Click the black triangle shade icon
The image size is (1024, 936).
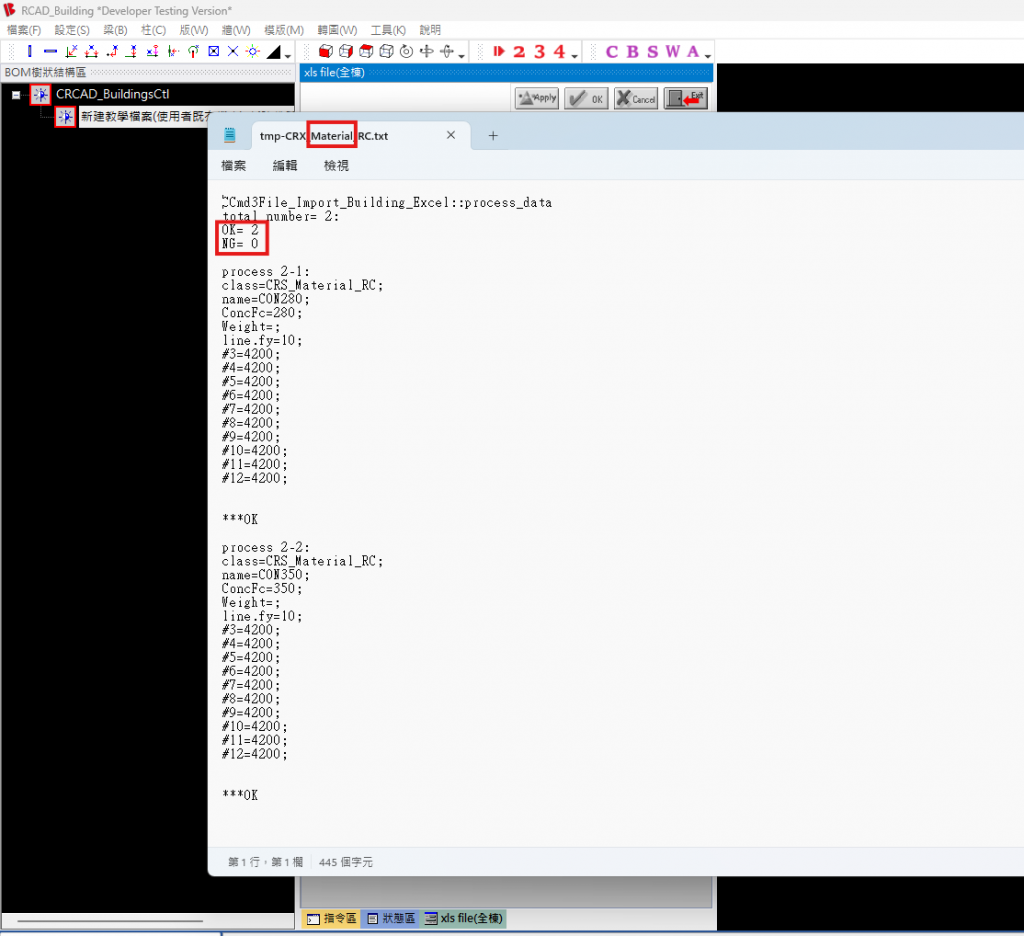pyautogui.click(x=274, y=52)
